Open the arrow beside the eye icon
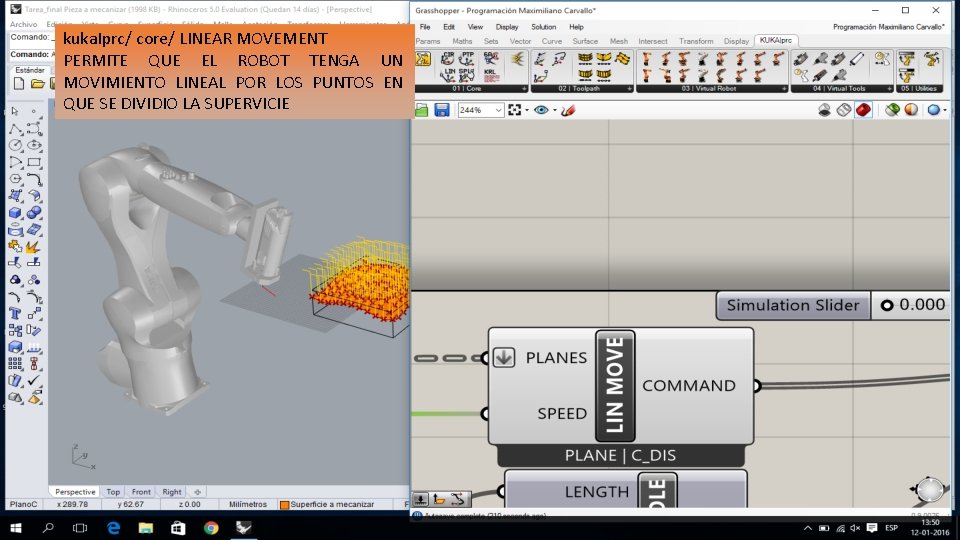This screenshot has height=540, width=960. click(x=555, y=111)
